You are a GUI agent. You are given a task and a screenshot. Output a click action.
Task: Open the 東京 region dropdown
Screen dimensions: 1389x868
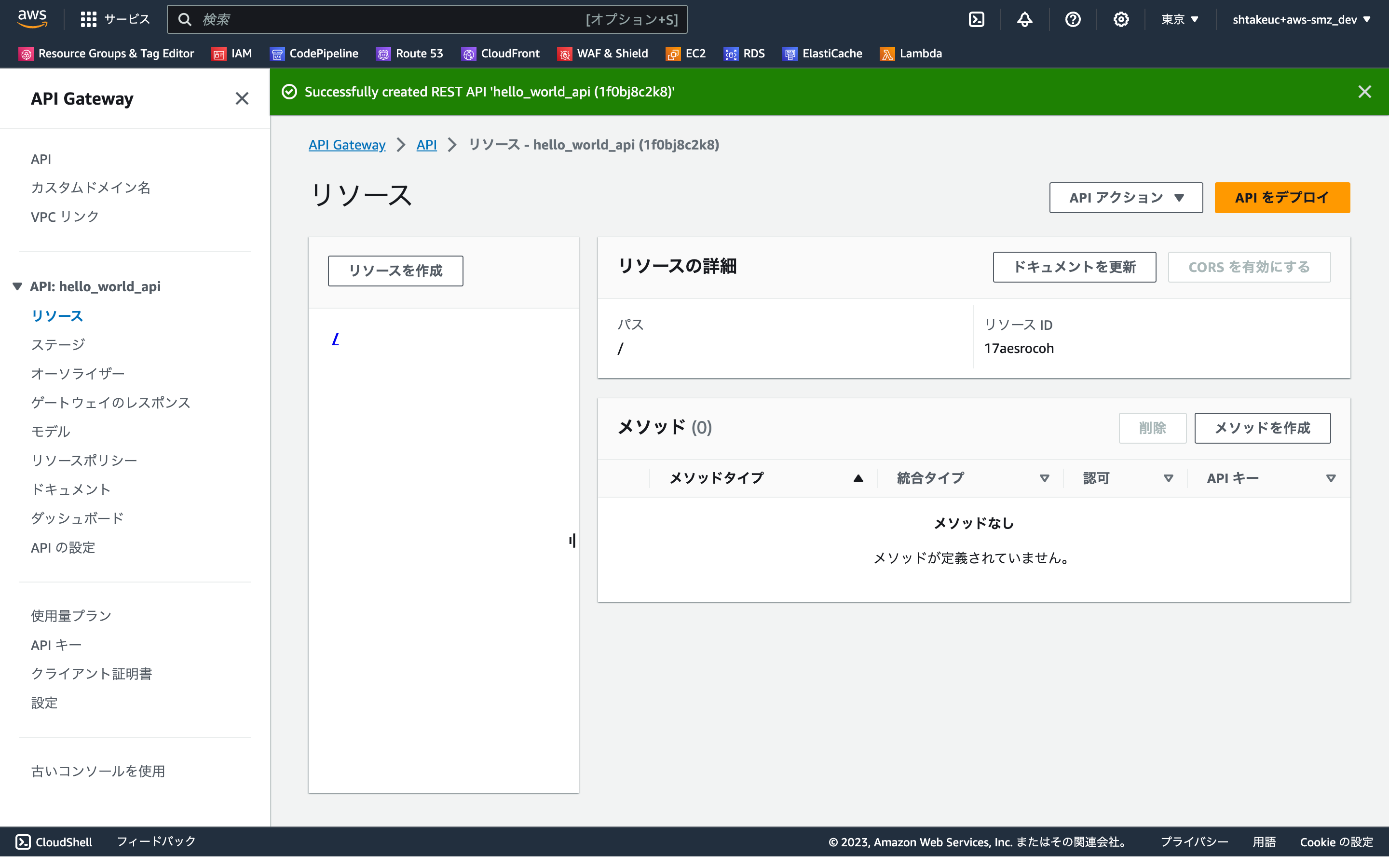pyautogui.click(x=1180, y=19)
